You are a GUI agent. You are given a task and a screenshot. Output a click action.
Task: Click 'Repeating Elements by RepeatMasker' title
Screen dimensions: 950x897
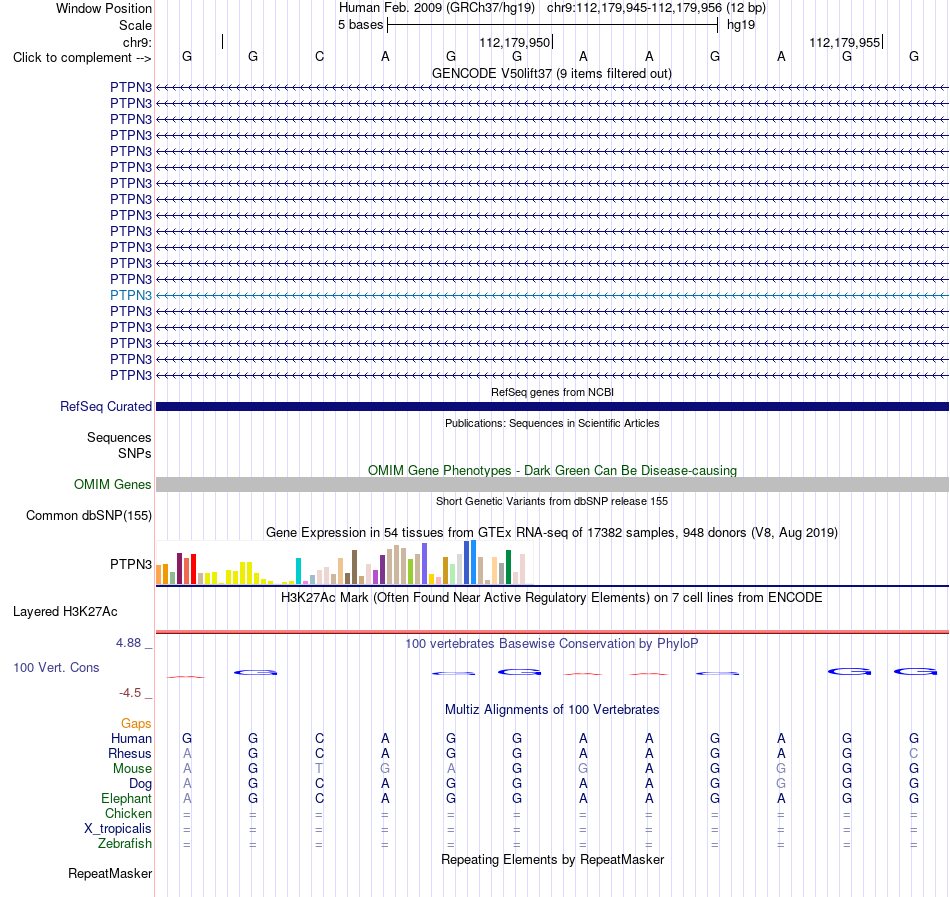552,859
